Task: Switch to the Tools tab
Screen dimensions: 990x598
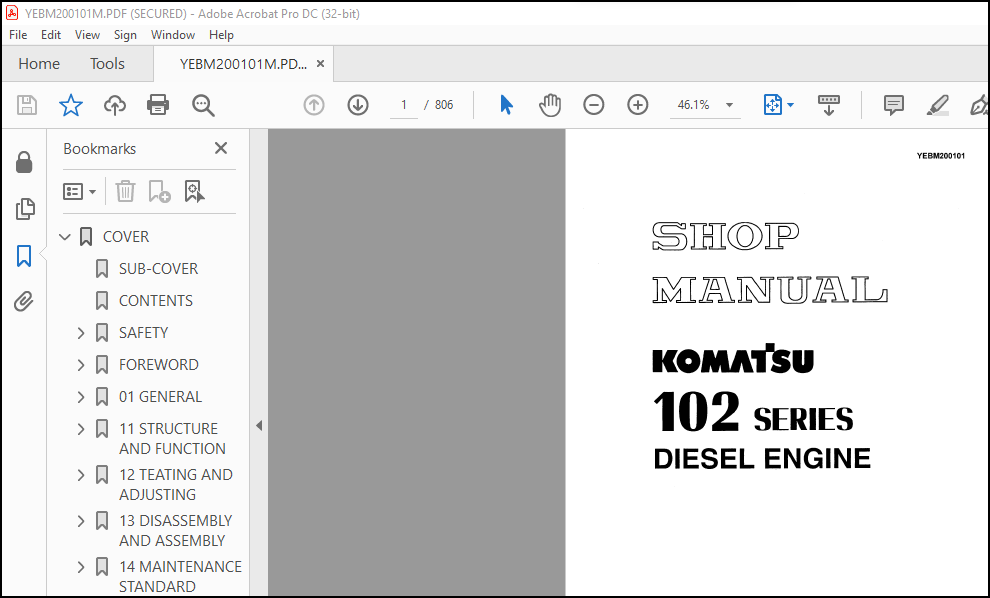Action: click(107, 64)
